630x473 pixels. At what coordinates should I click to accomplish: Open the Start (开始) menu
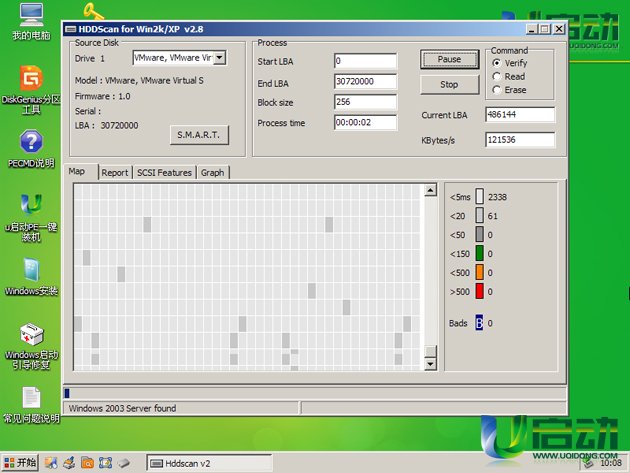(20, 463)
